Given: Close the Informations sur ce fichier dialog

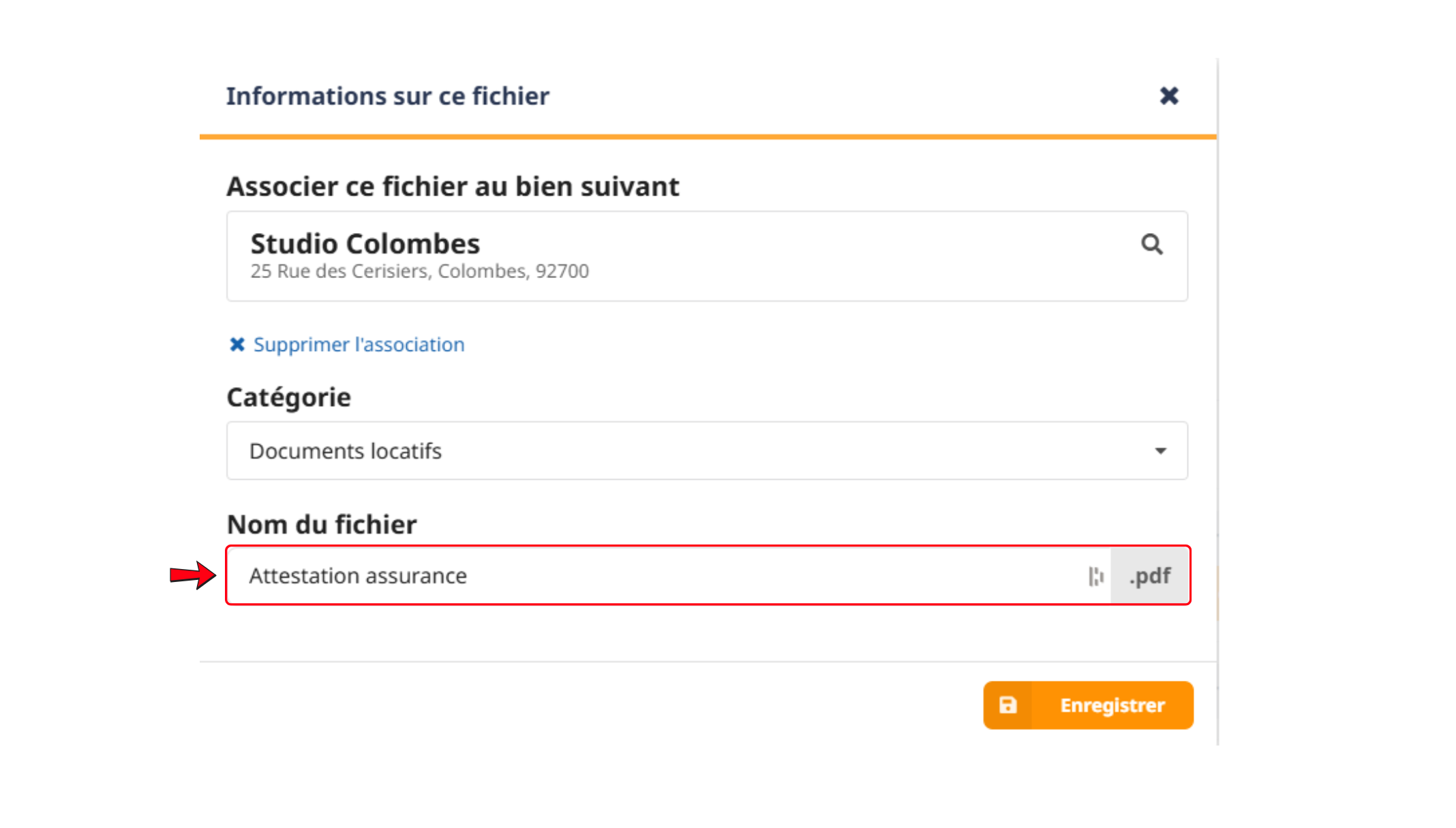Looking at the screenshot, I should [1169, 96].
